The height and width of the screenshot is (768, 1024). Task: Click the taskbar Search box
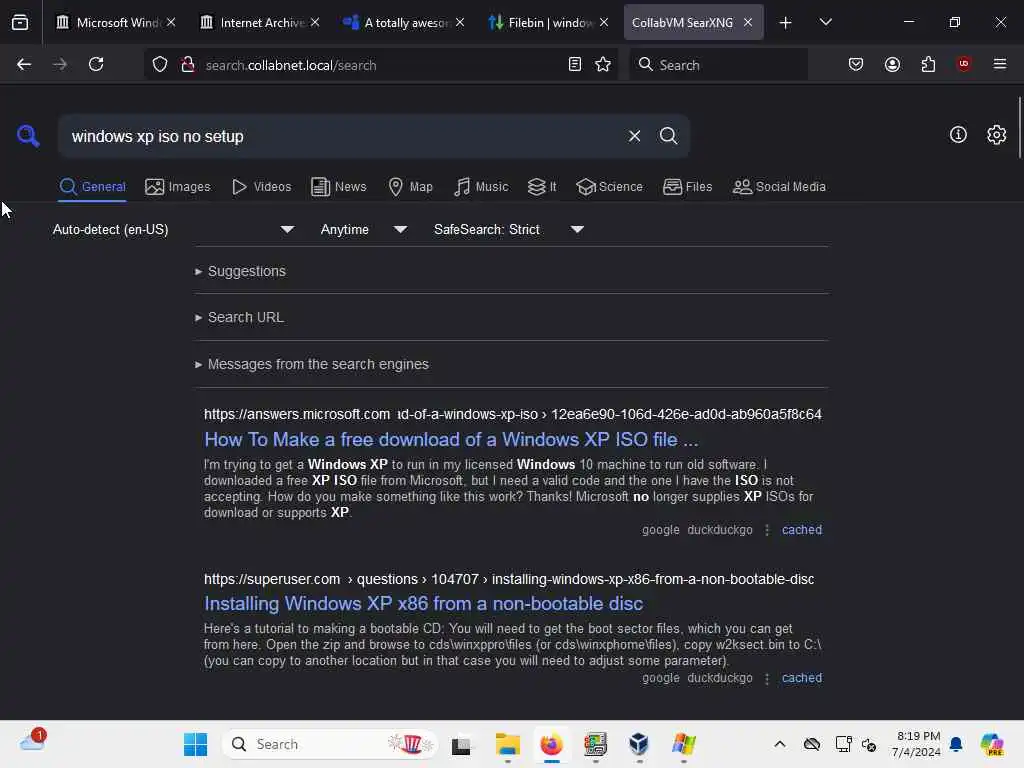point(330,744)
